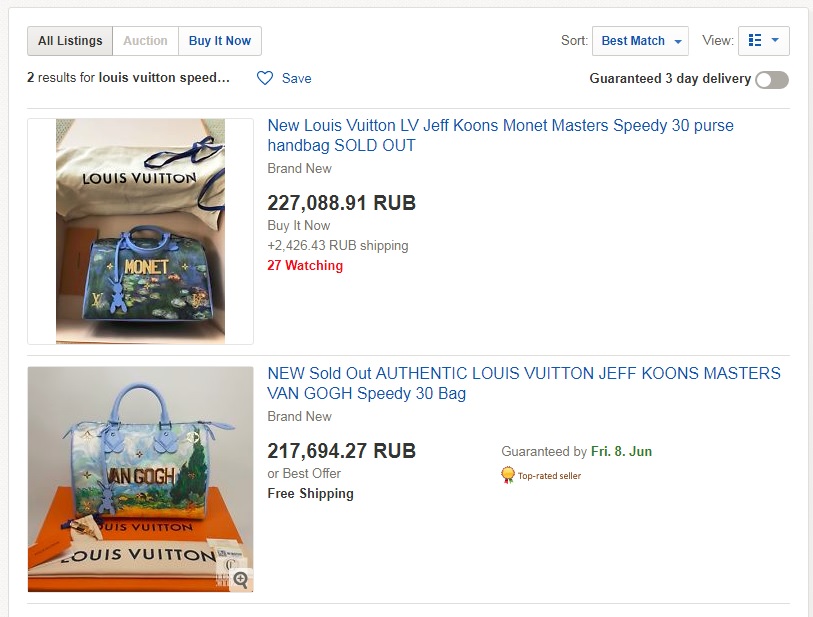Click the Top-rated seller badge icon
Screen dimensions: 813x617
point(508,475)
